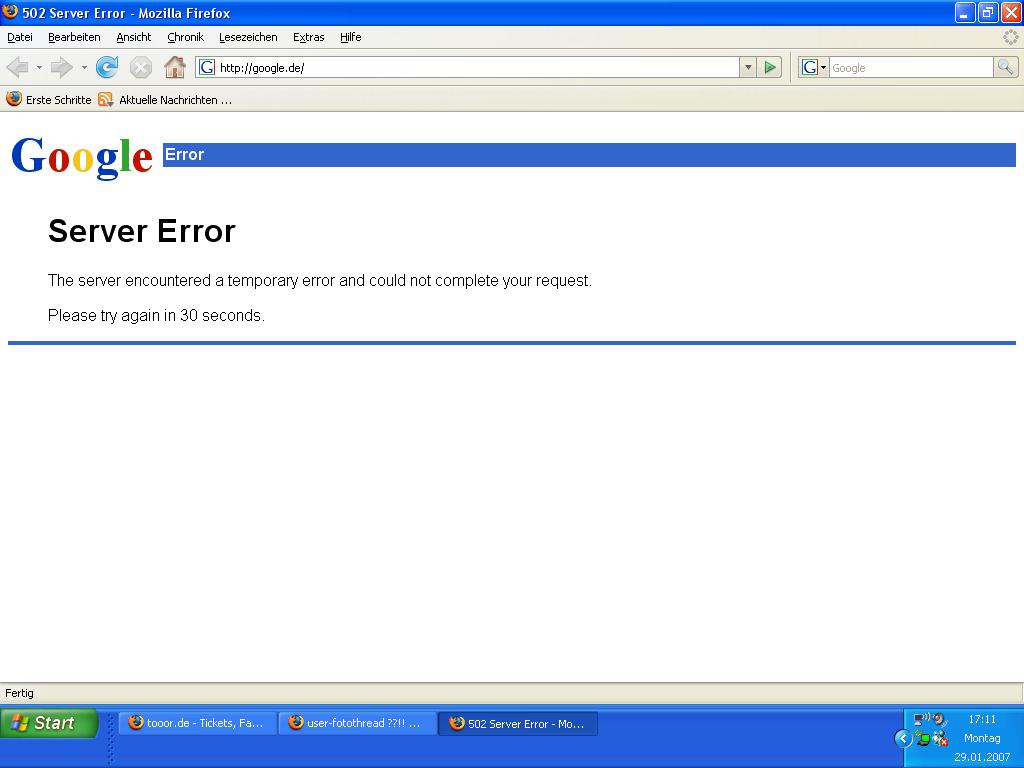1024x768 pixels.
Task: Expand the address bar URL dropdown
Action: coord(748,67)
